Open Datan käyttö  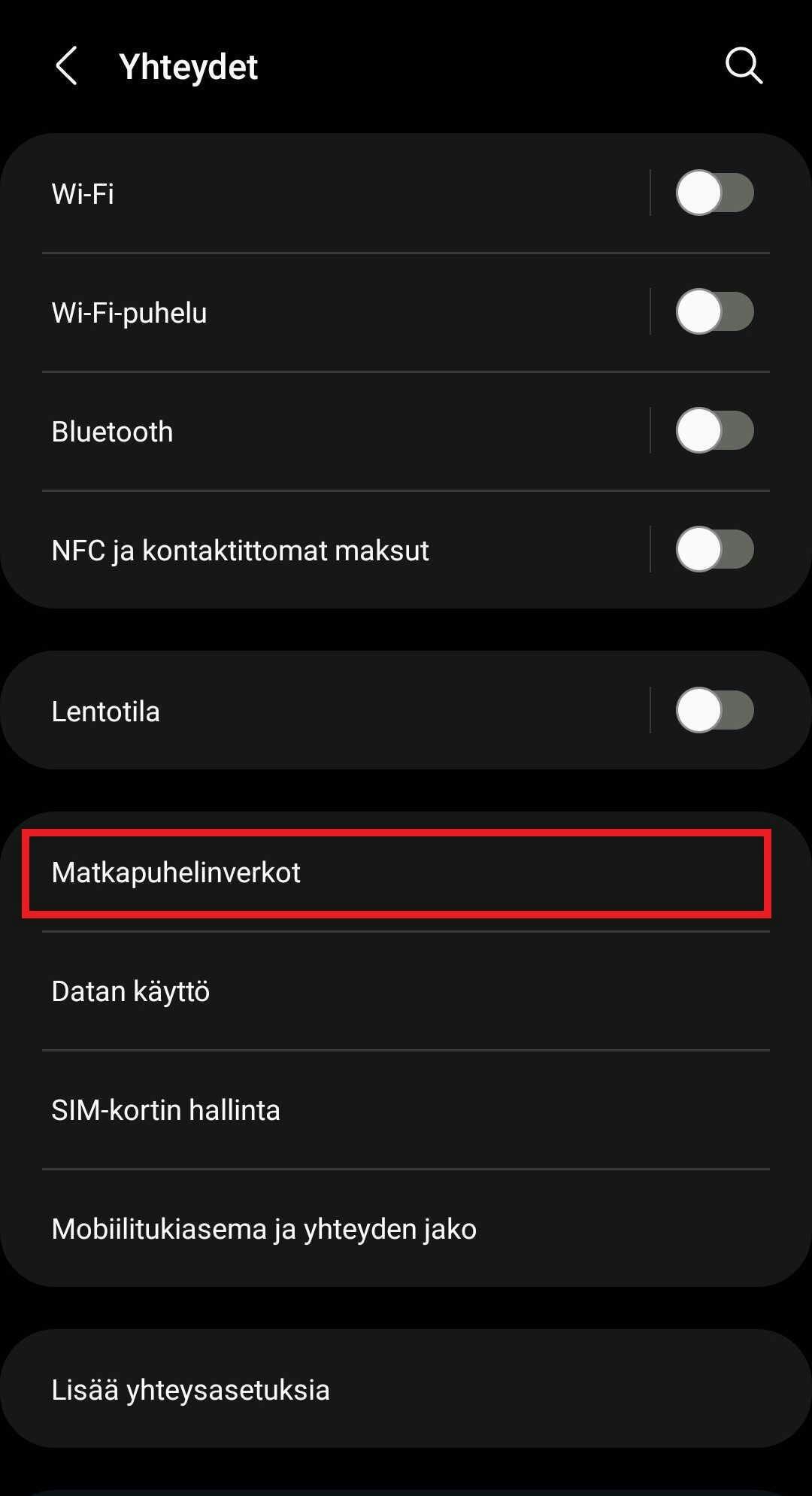click(406, 991)
